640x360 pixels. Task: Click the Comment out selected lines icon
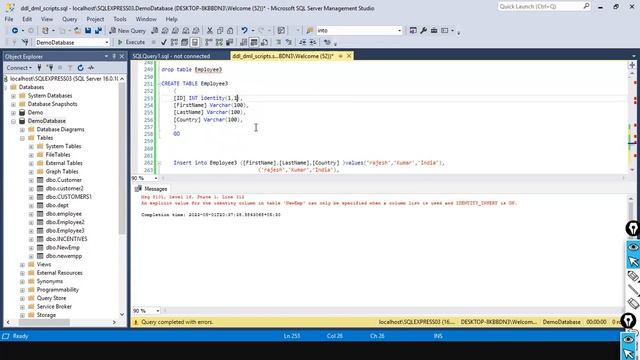(278, 42)
